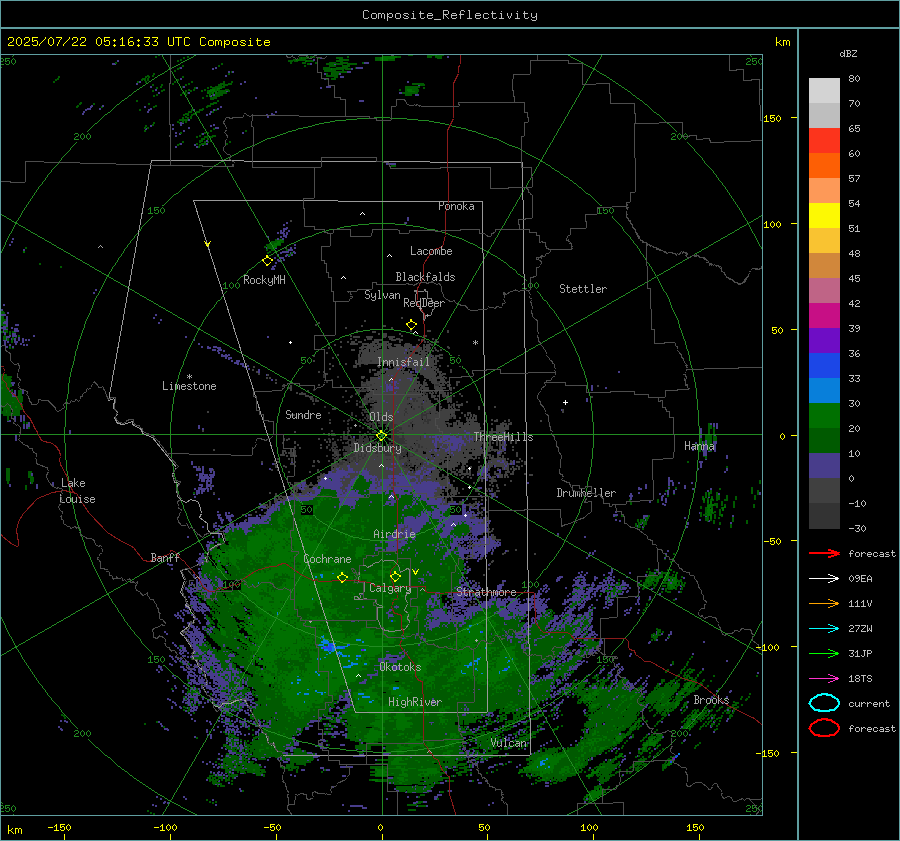900x841 pixels.
Task: Click the Calgary city label
Action: point(390,588)
